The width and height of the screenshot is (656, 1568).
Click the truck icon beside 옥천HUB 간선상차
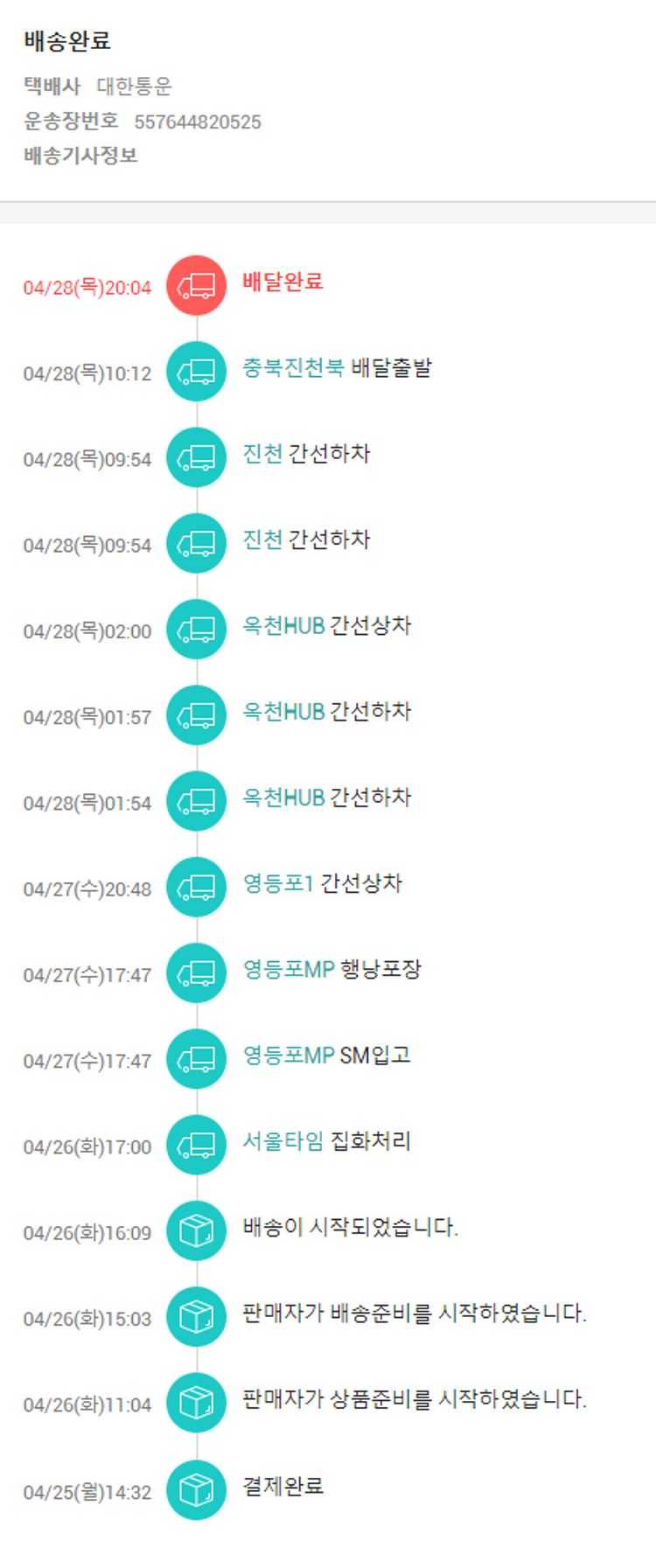[x=197, y=629]
